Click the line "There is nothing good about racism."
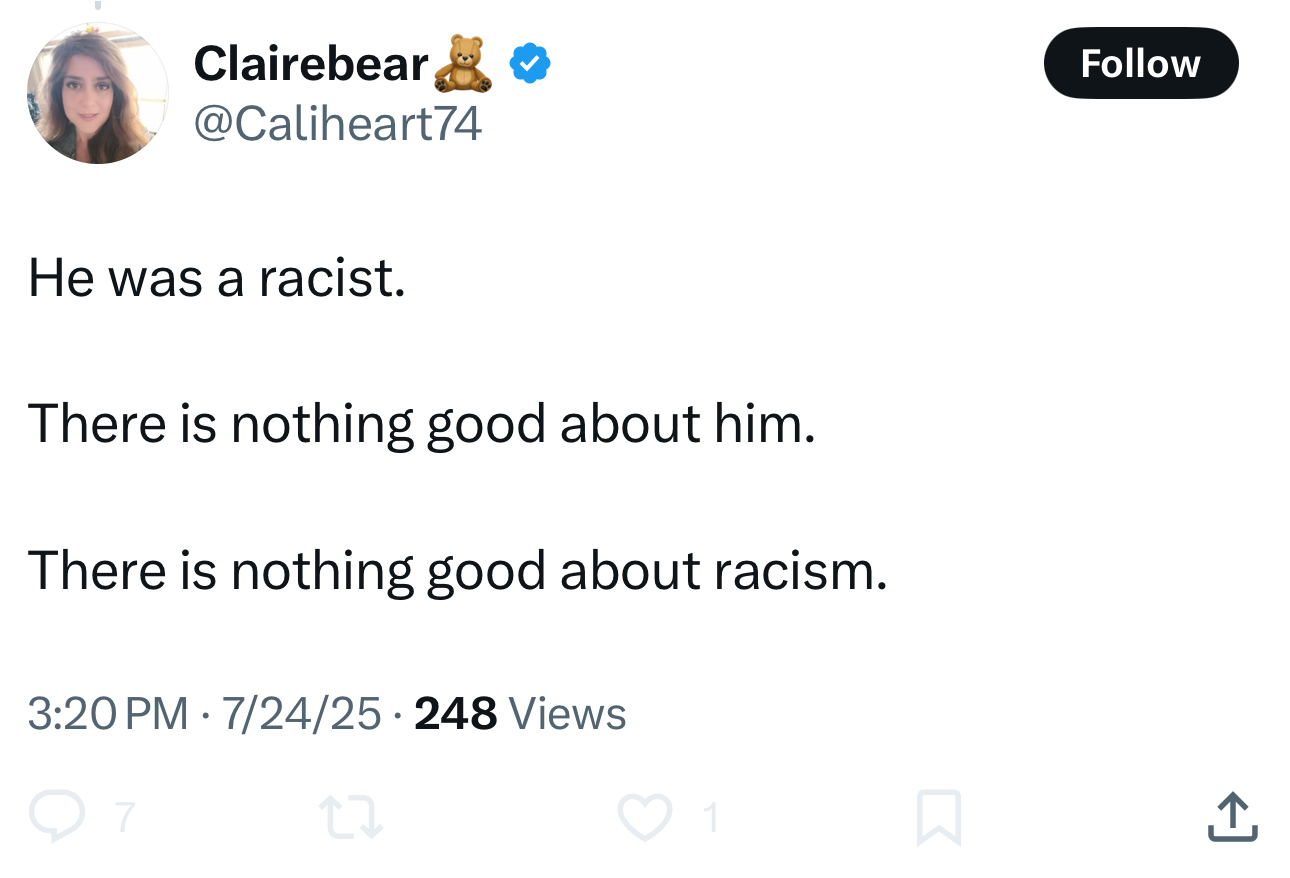The image size is (1290, 878). (x=458, y=570)
